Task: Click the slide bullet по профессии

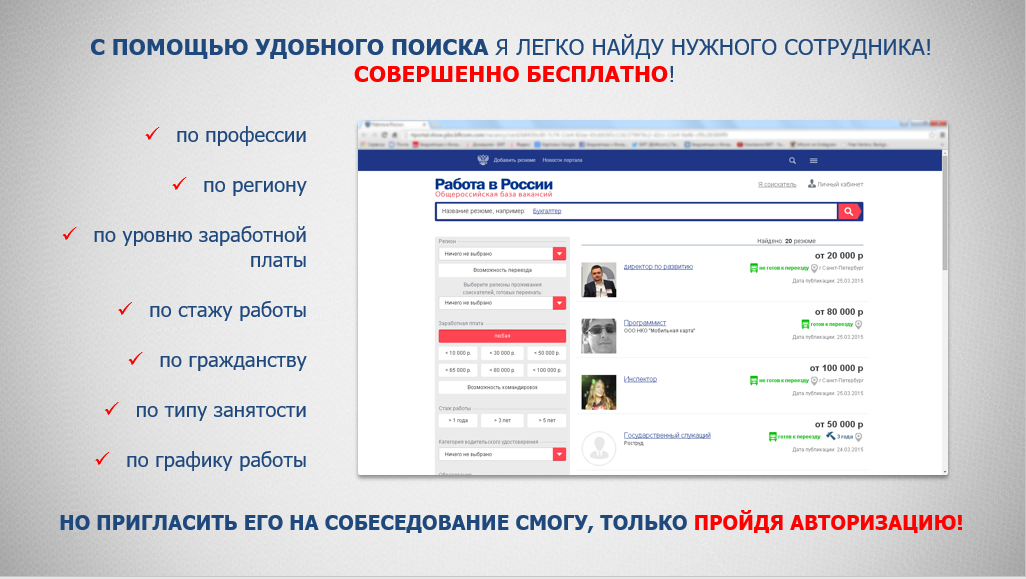Action: click(x=241, y=135)
